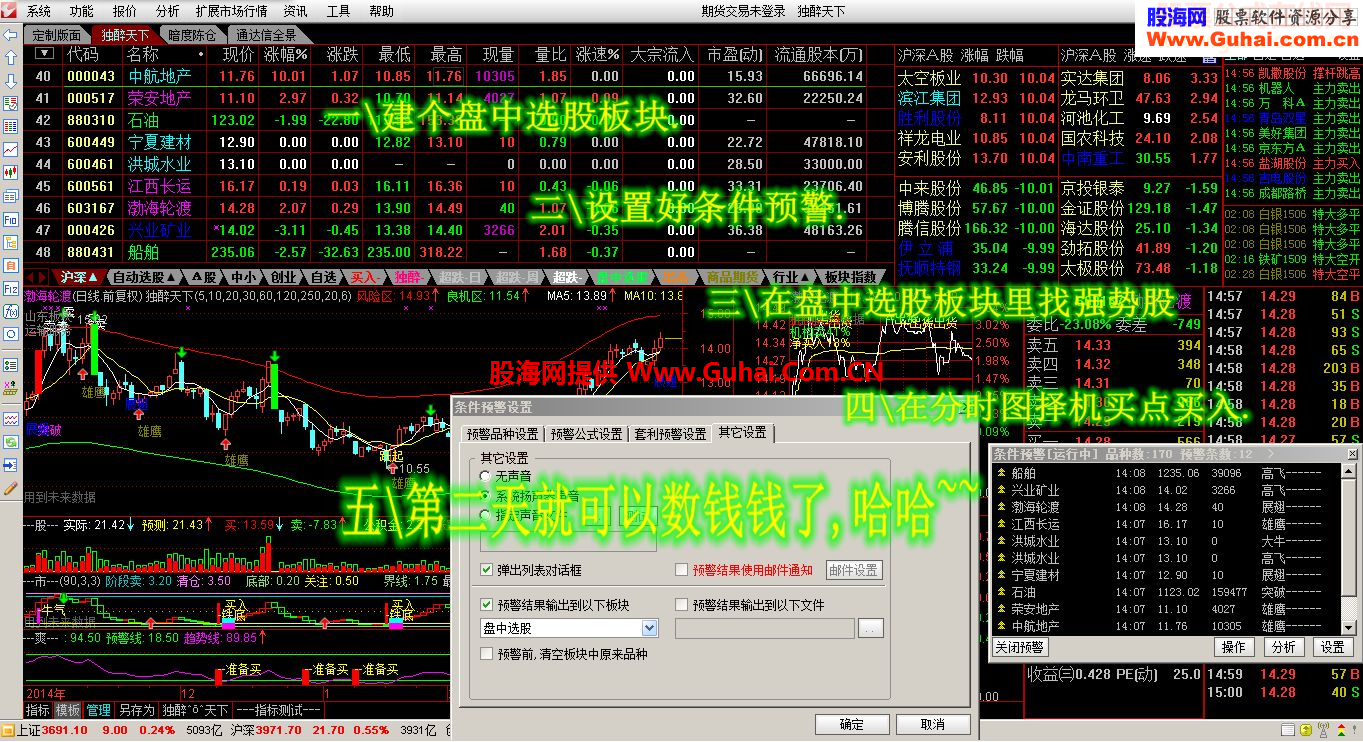Open the 系统 menu
Viewport: 1363px width, 742px height.
[x=39, y=12]
